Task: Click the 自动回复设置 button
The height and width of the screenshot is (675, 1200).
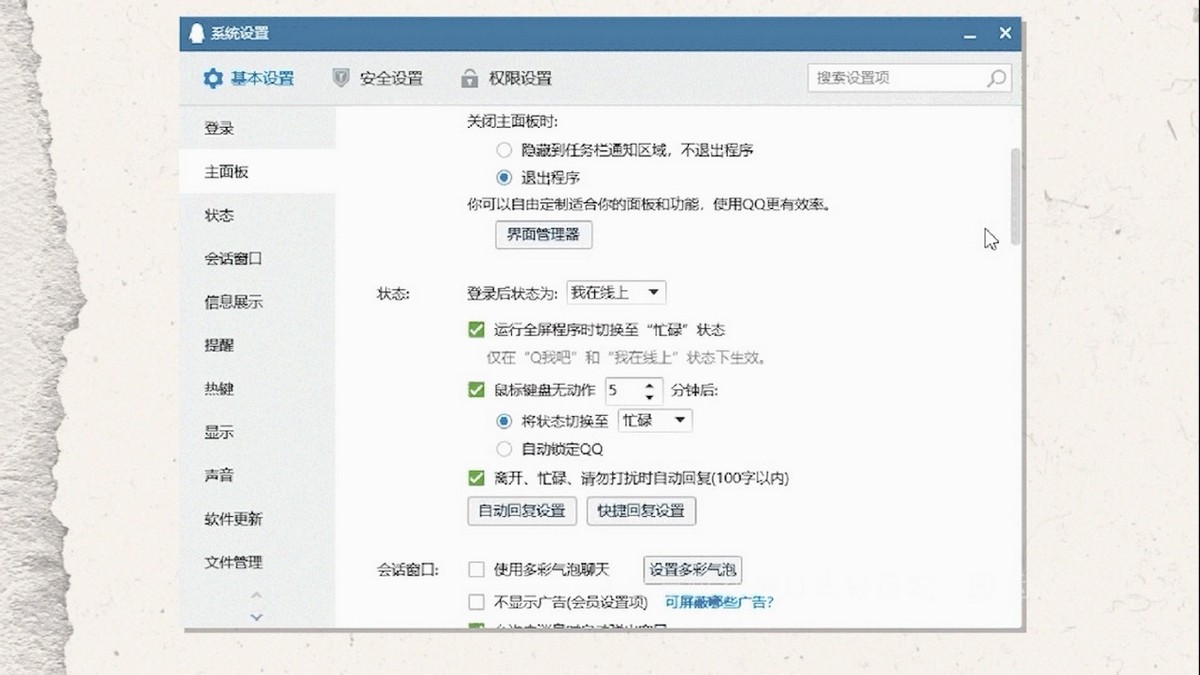Action: [521, 510]
